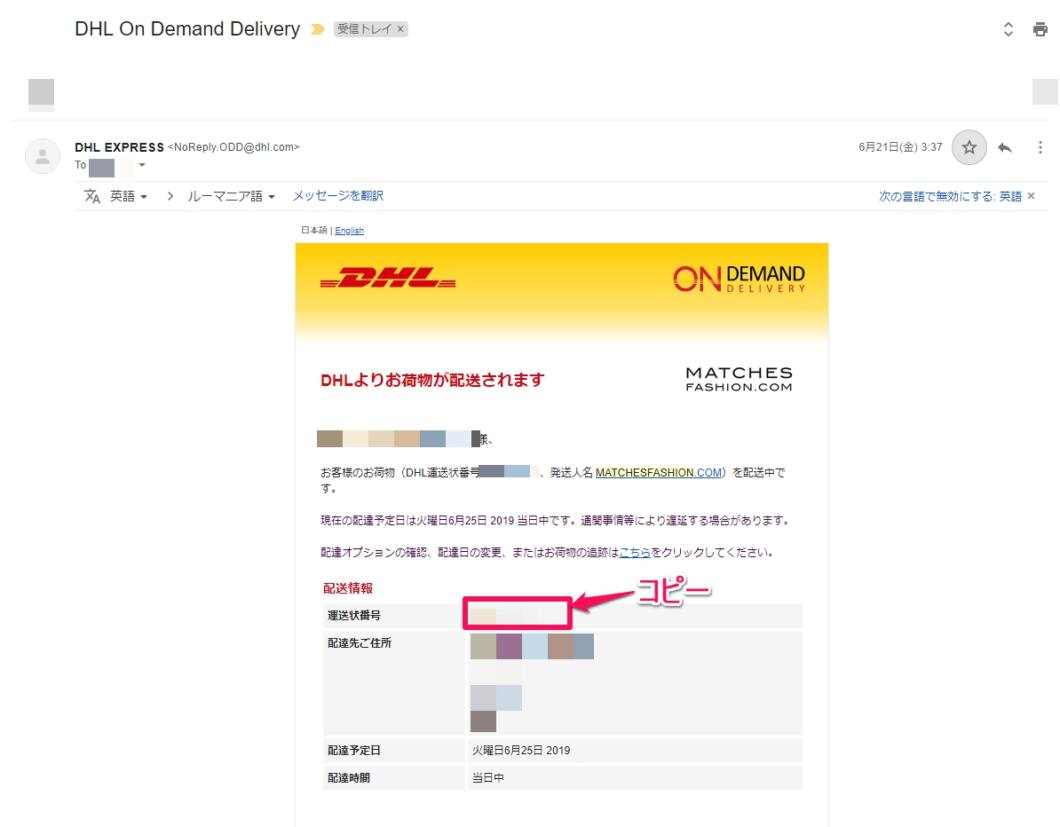Click the こちら tracking link
This screenshot has height=827, width=1060.
tap(635, 552)
